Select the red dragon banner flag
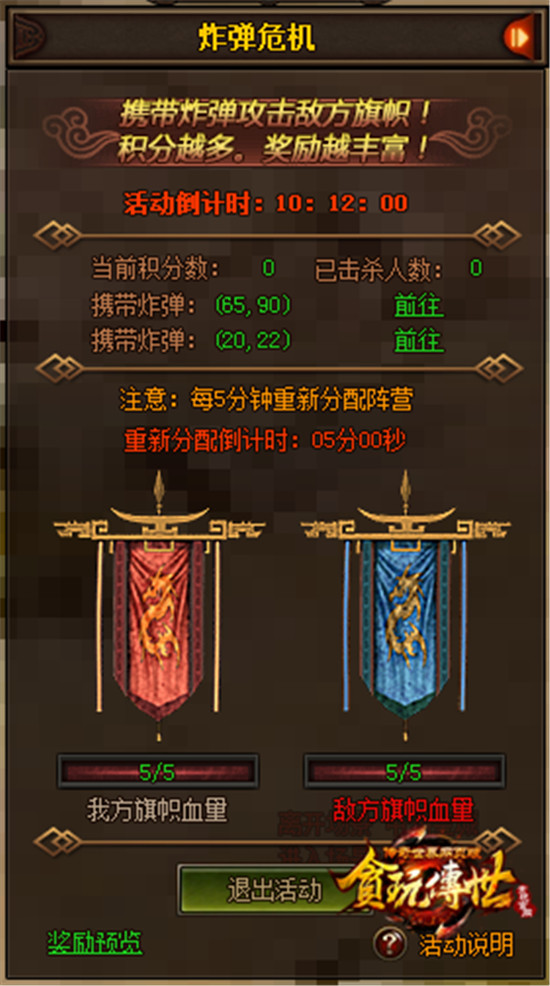The height and width of the screenshot is (986, 550). coord(159,606)
